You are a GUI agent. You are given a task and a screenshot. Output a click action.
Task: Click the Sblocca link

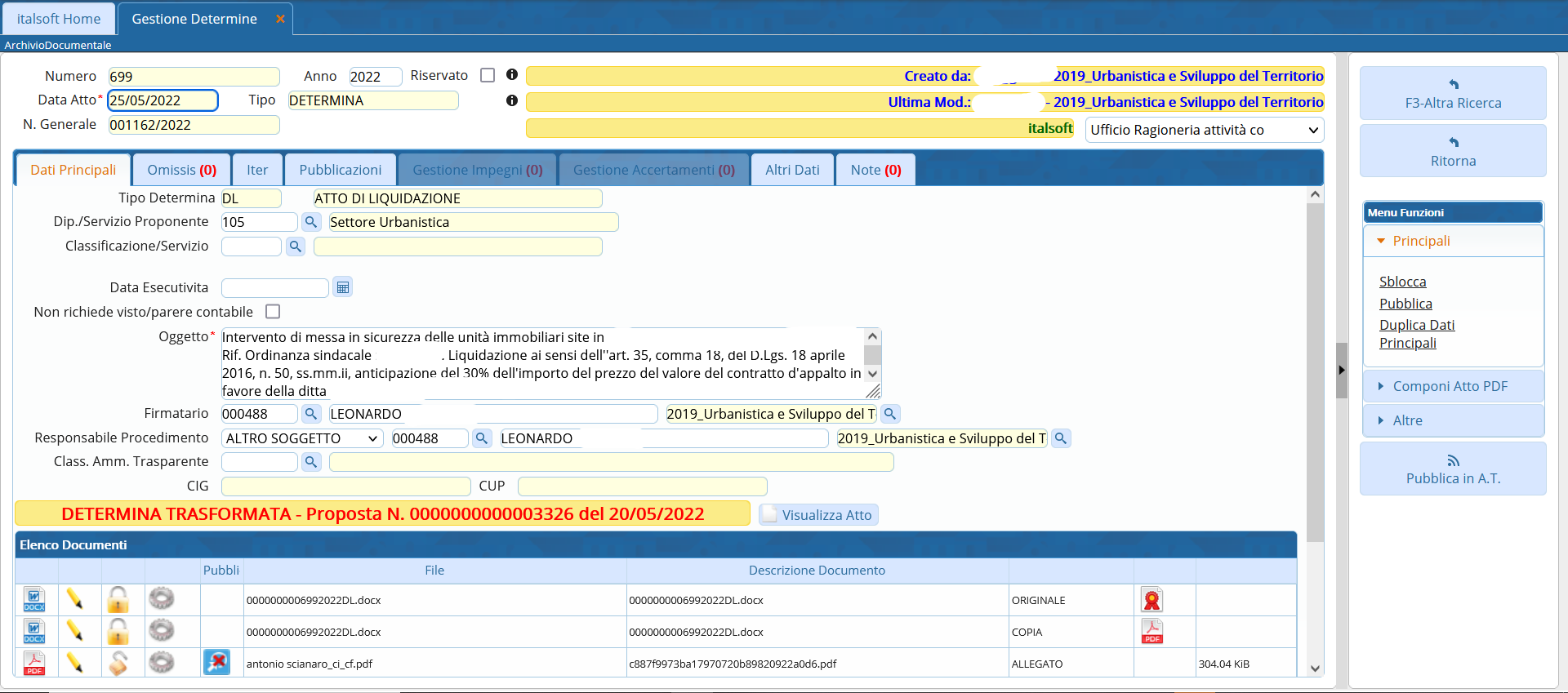(1402, 282)
